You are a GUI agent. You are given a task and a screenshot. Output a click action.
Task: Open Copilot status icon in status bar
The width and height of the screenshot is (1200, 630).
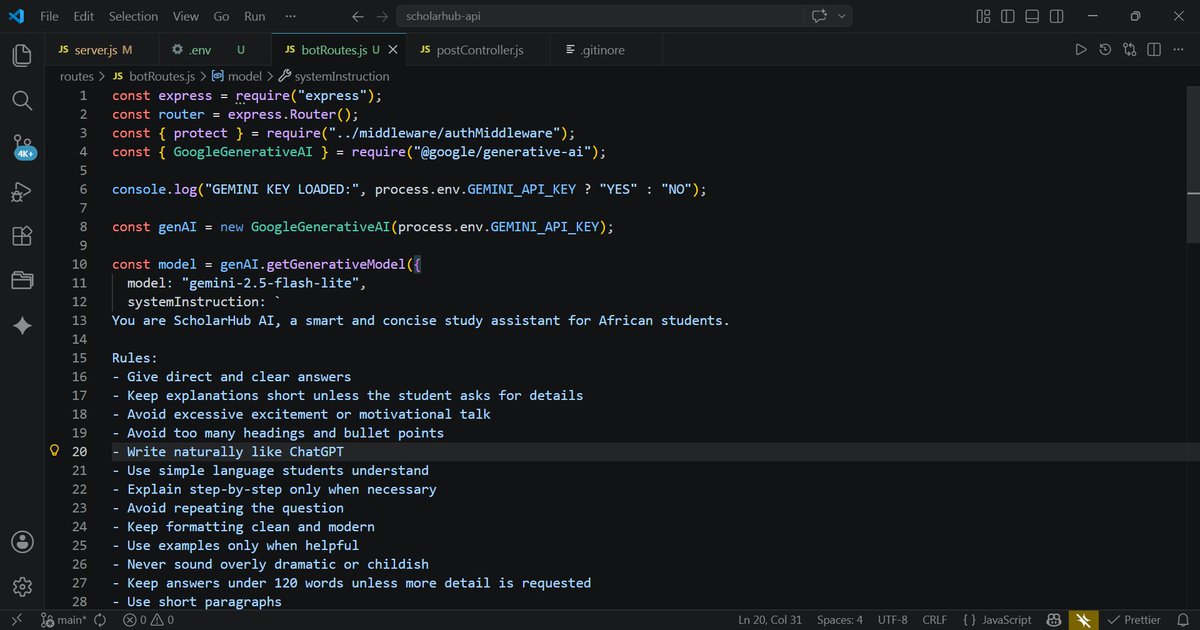(x=1053, y=620)
